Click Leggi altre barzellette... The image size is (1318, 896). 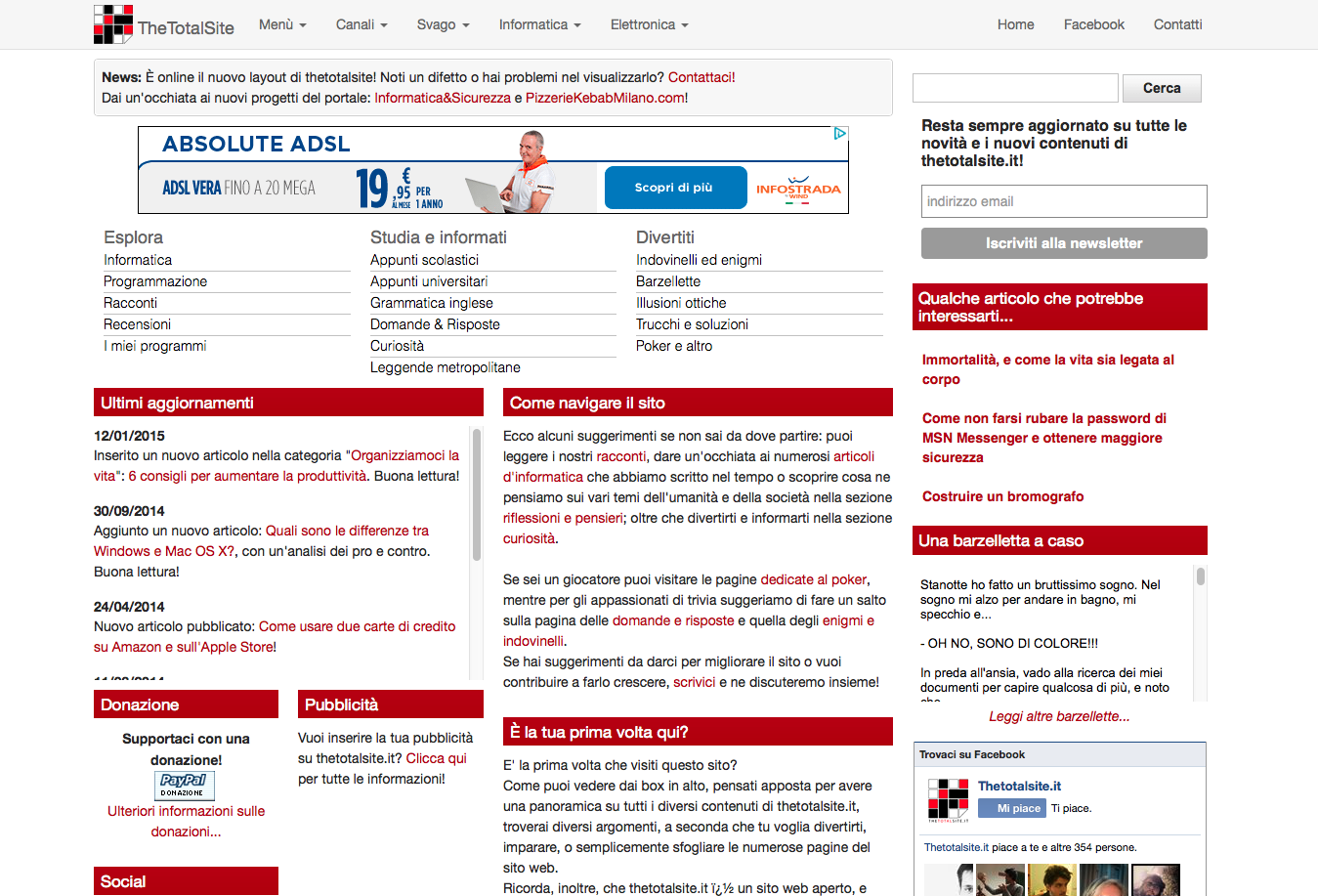tap(1059, 716)
